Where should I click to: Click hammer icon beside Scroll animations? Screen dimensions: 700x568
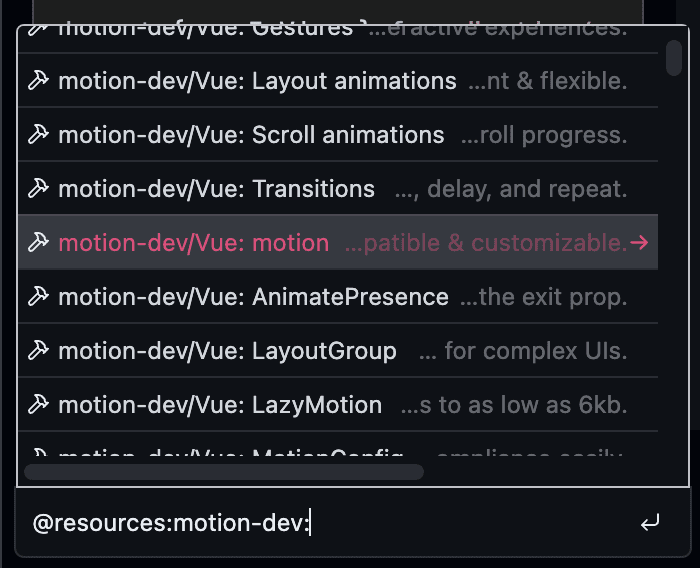point(38,135)
